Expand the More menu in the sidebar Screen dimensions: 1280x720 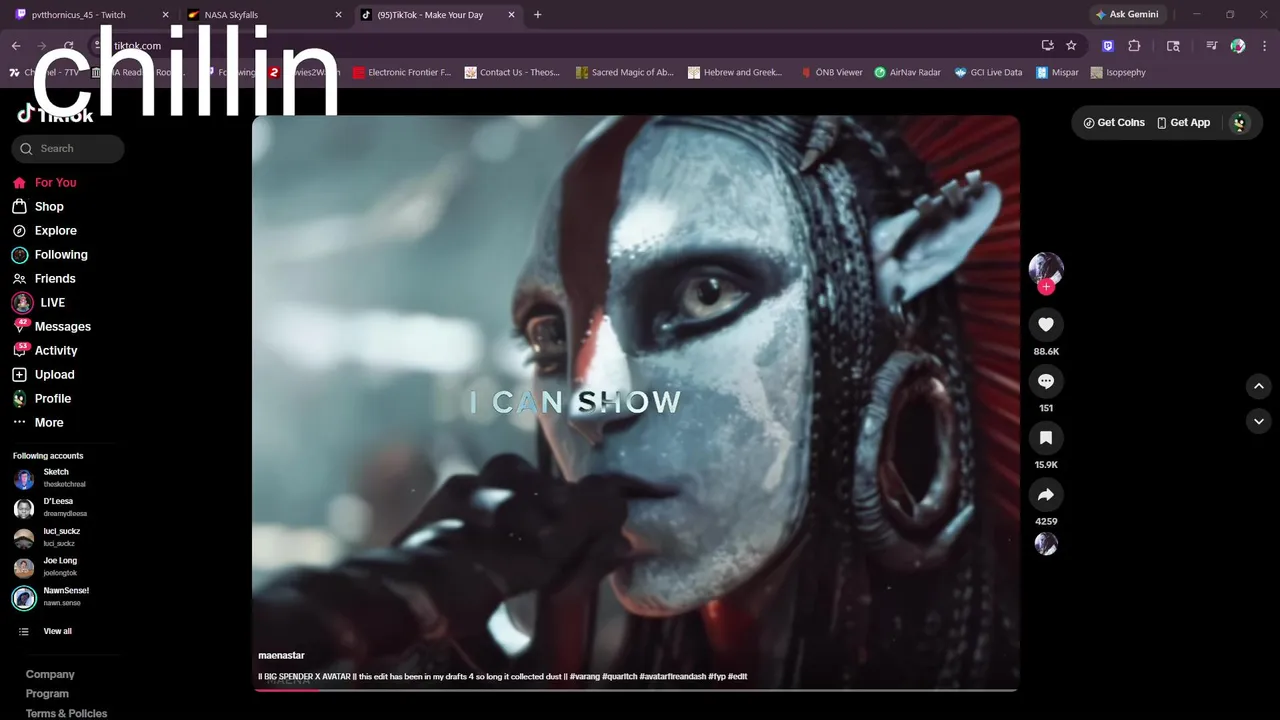[38, 422]
